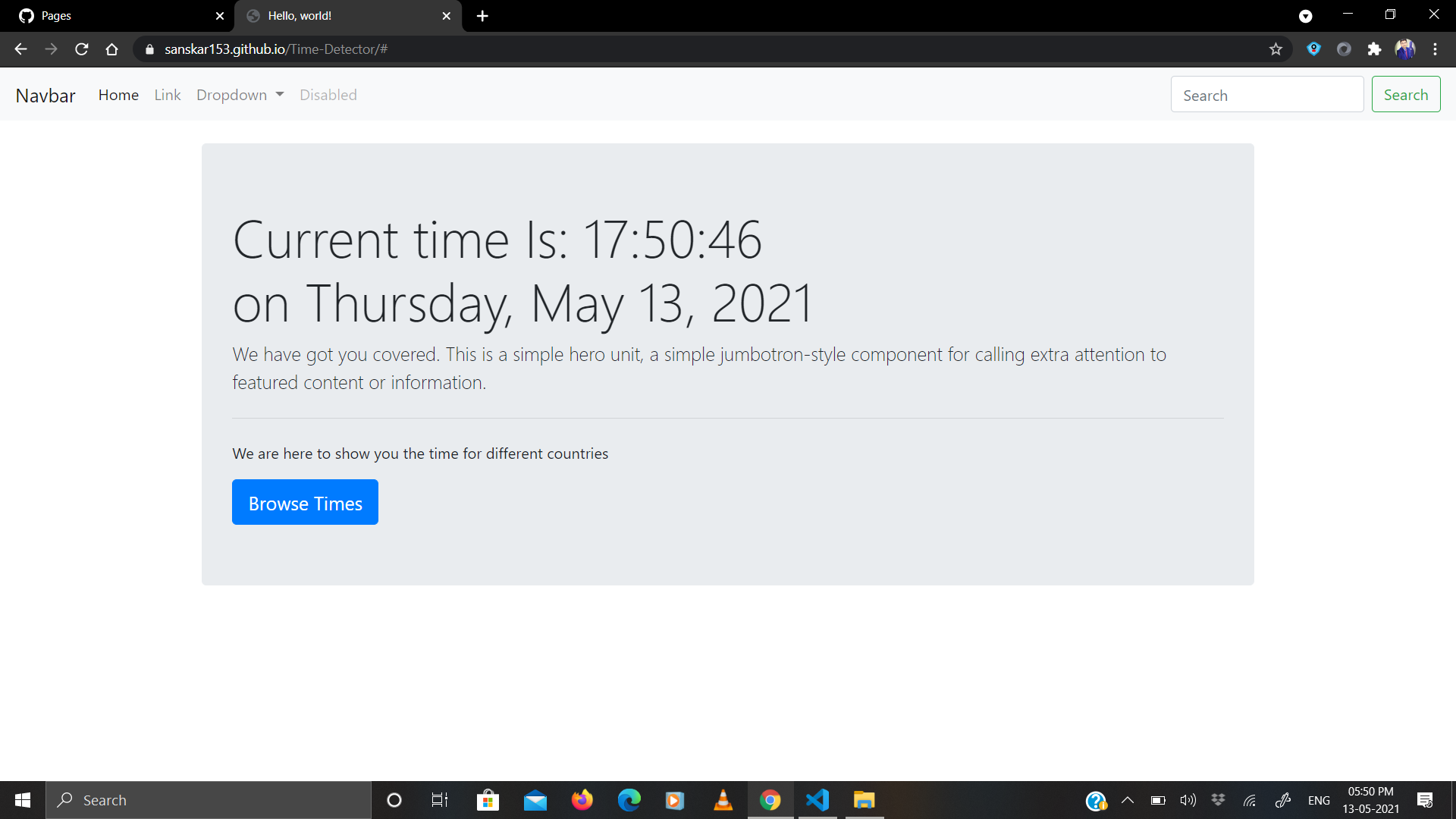This screenshot has height=819, width=1456.
Task: Click the Search input field in the navbar
Action: 1267,95
